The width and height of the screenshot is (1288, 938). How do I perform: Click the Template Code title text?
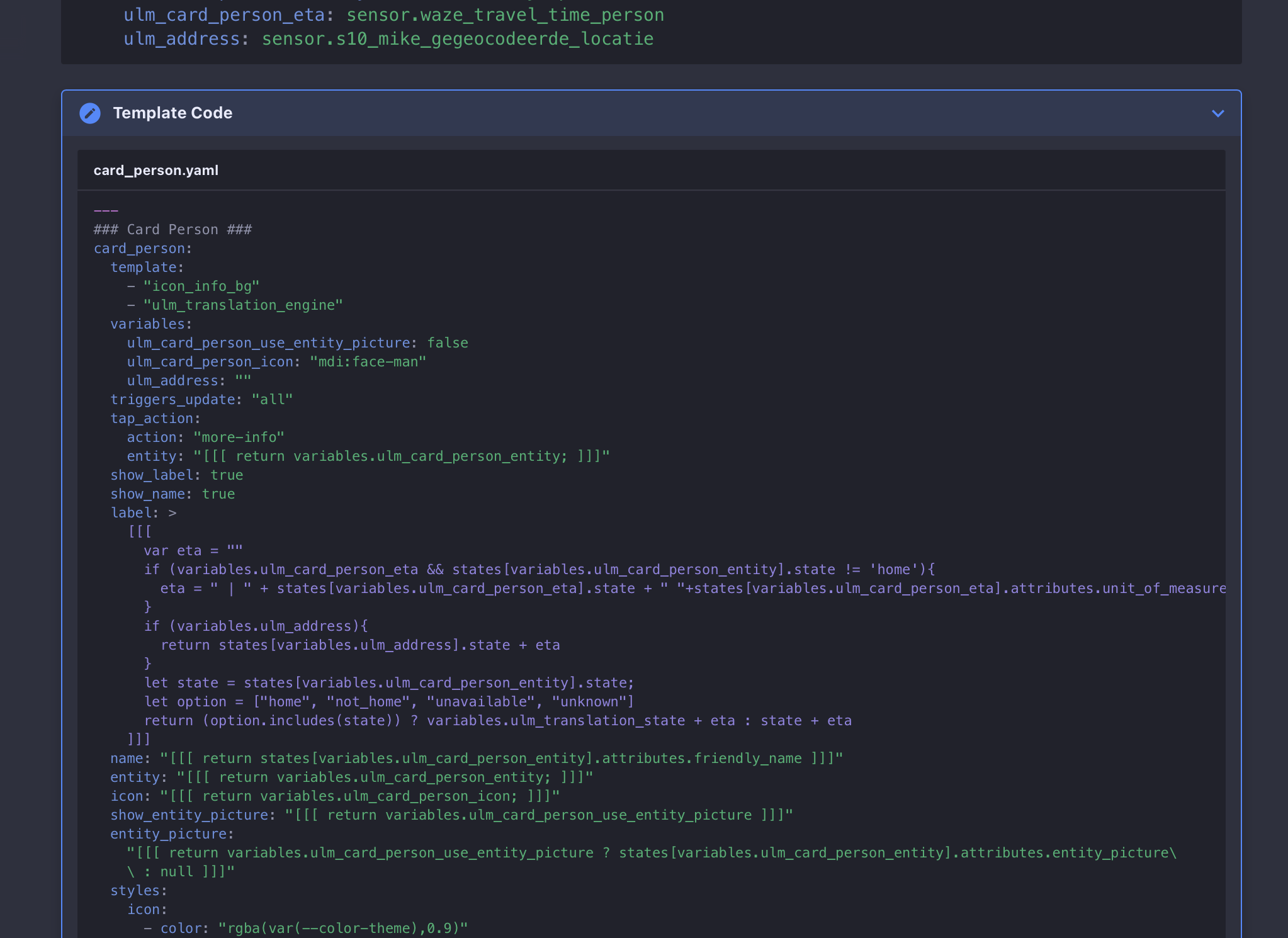[x=172, y=113]
